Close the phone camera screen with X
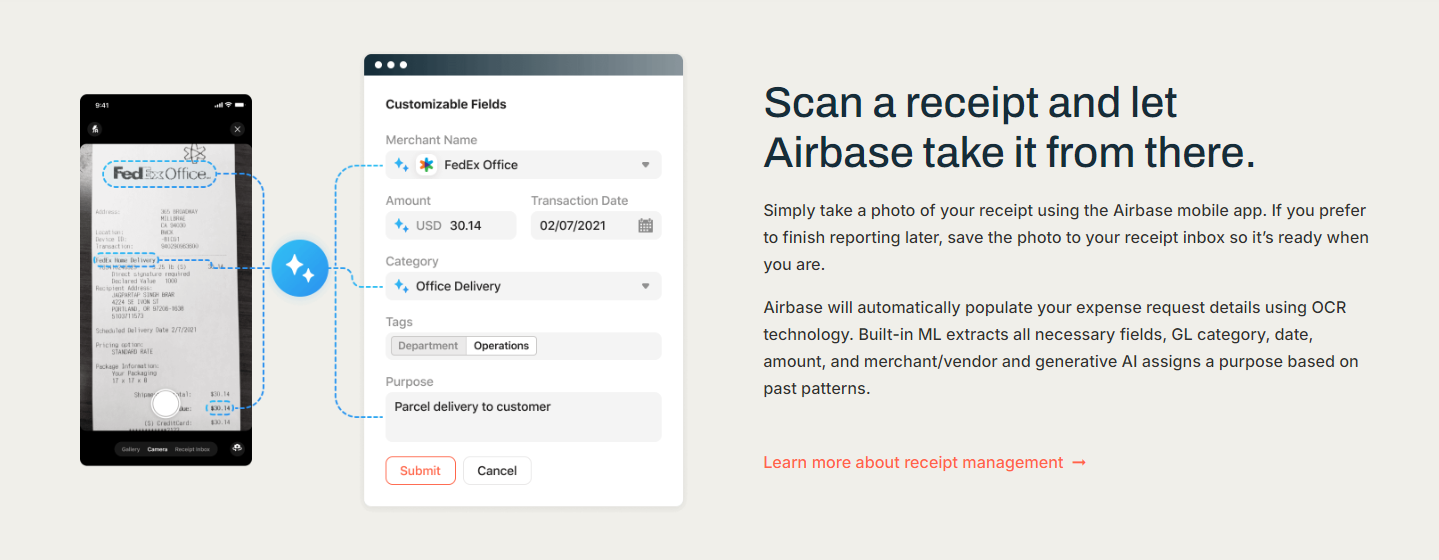1439x560 pixels. tap(237, 129)
